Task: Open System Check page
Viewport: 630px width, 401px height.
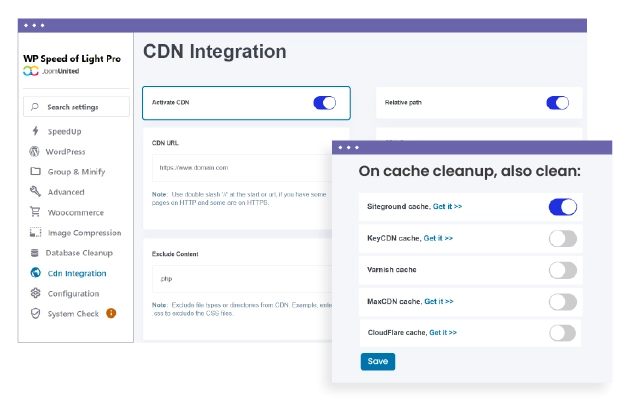Action: tap(73, 314)
